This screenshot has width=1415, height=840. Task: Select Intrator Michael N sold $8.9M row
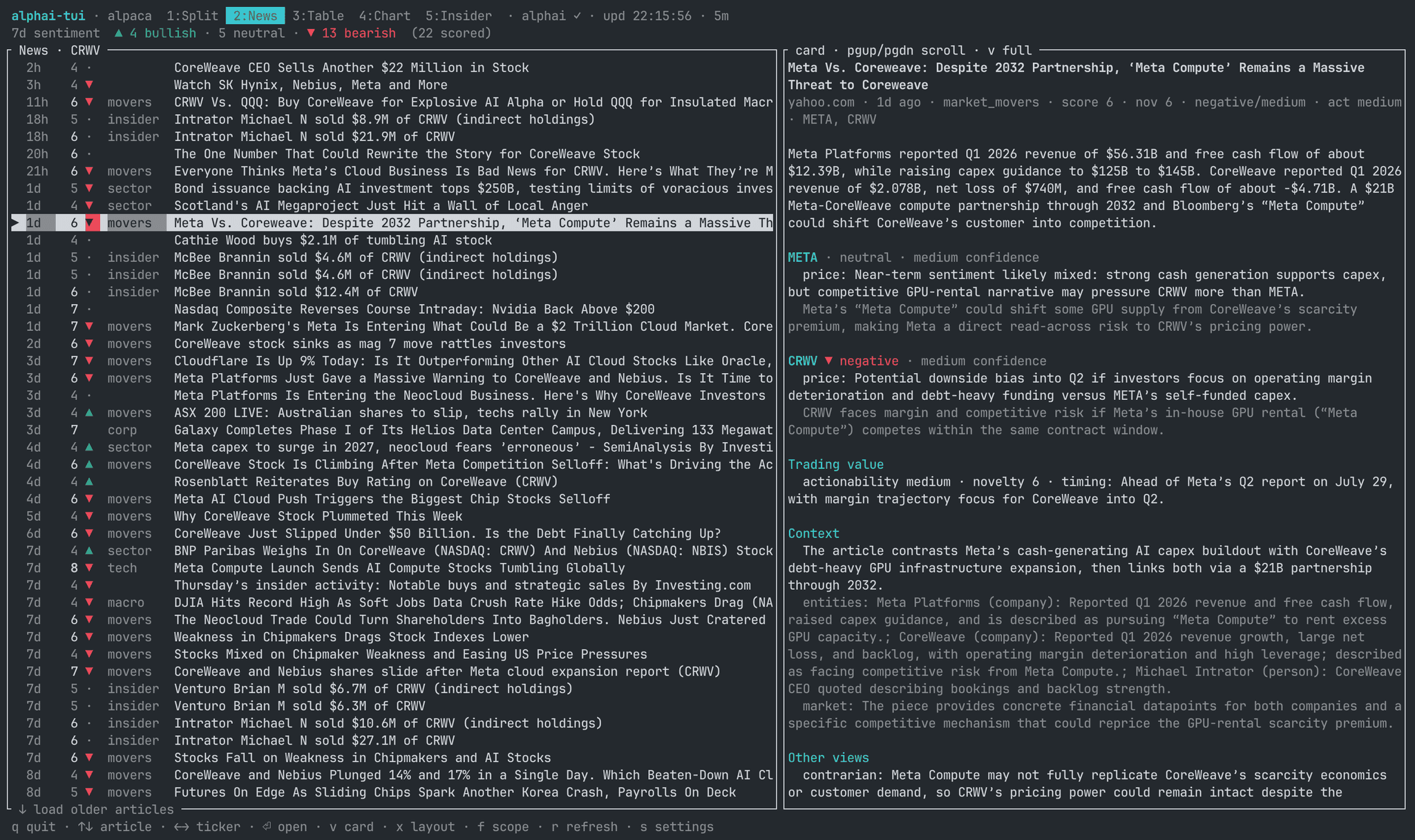392,120
